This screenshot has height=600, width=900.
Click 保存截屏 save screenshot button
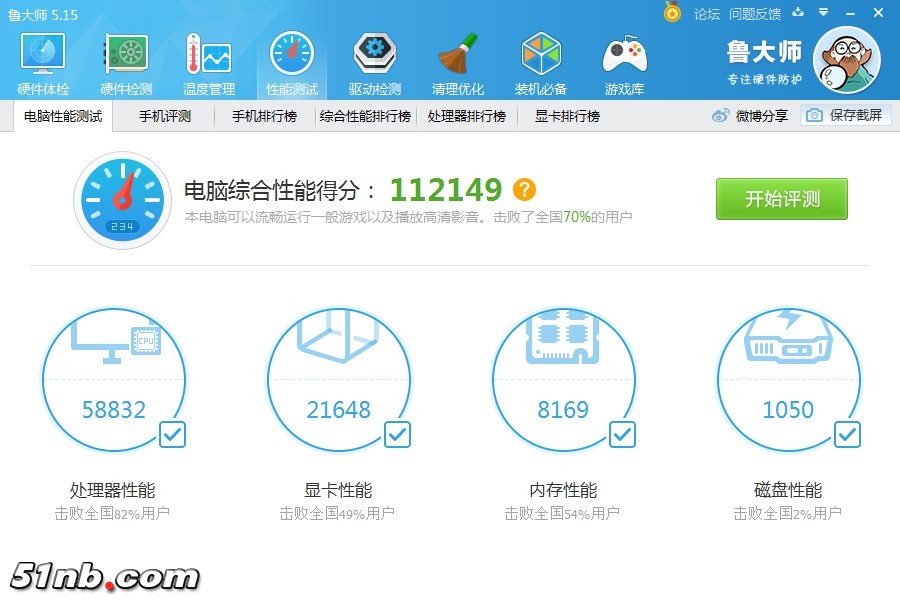845,115
